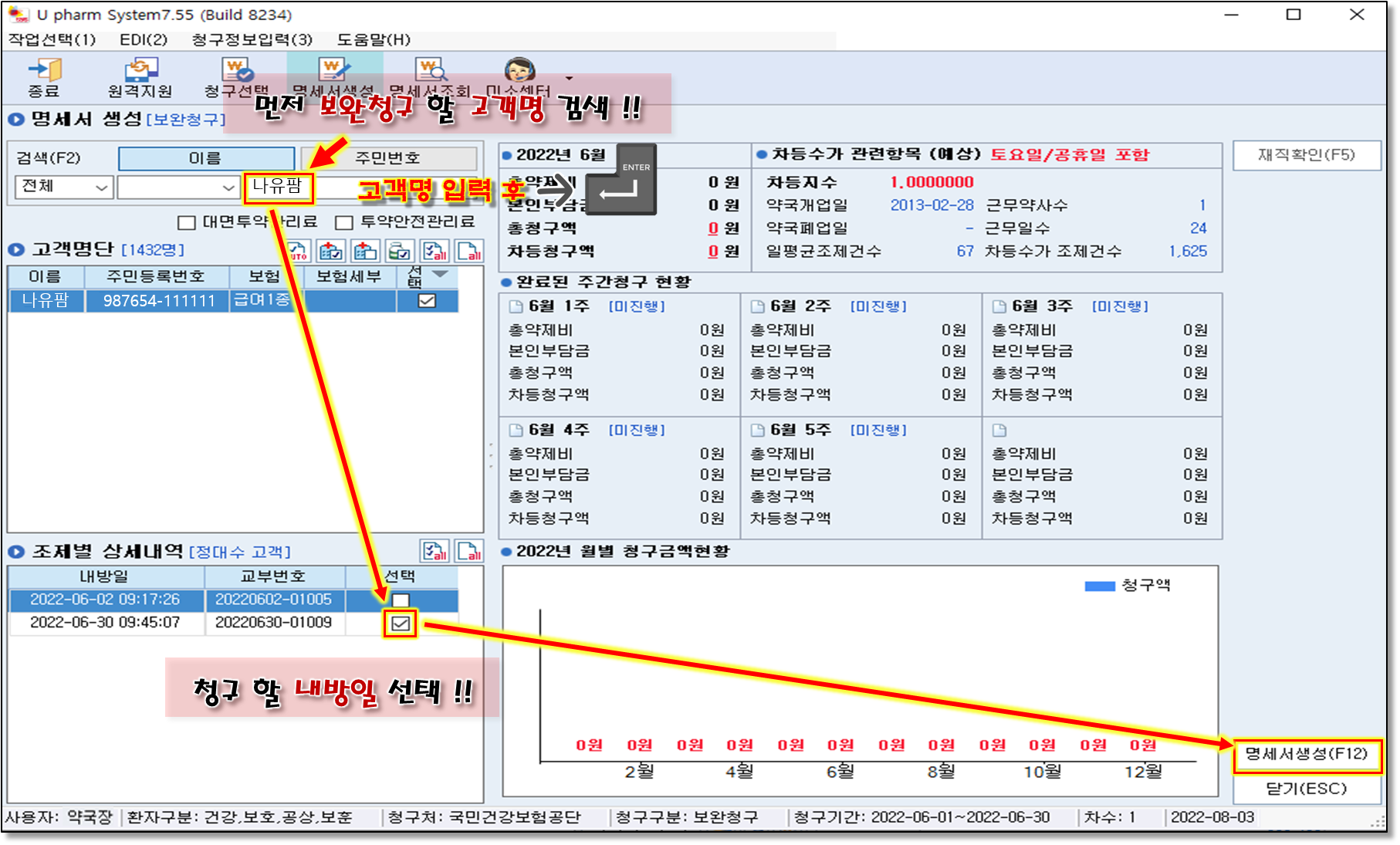Viewport: 1400px width, 845px height.
Task: Check the 2022-06-02 visit row checkbox
Action: click(401, 600)
